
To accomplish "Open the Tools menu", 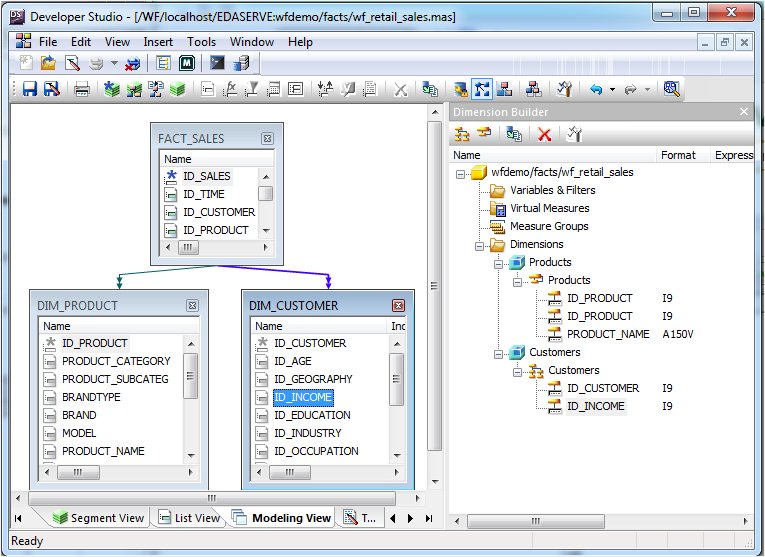I will coord(201,42).
